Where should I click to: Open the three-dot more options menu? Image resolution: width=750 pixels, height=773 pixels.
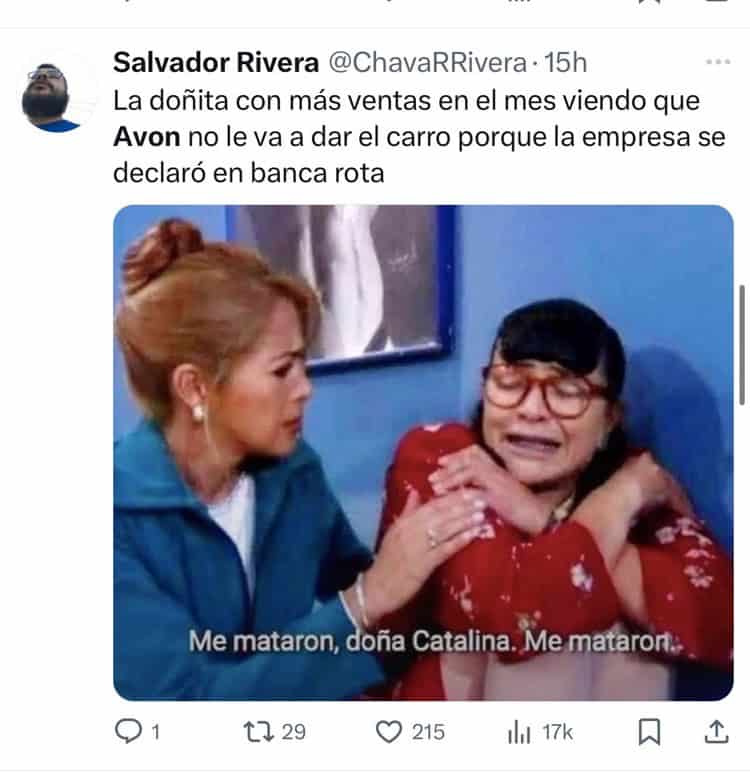pos(717,62)
